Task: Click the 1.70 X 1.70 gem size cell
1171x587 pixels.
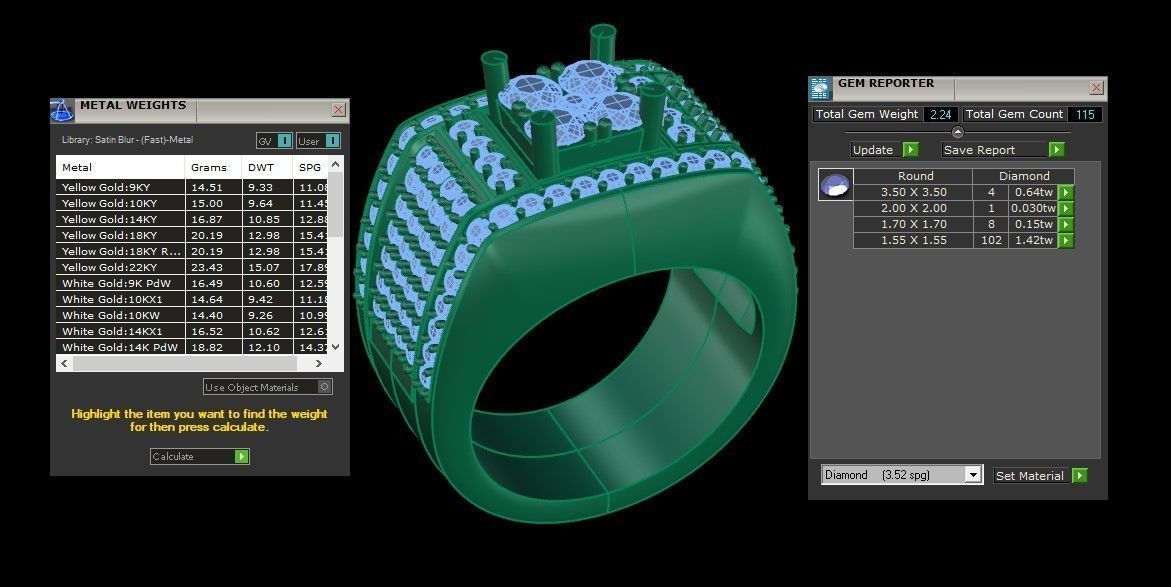Action: pos(913,224)
